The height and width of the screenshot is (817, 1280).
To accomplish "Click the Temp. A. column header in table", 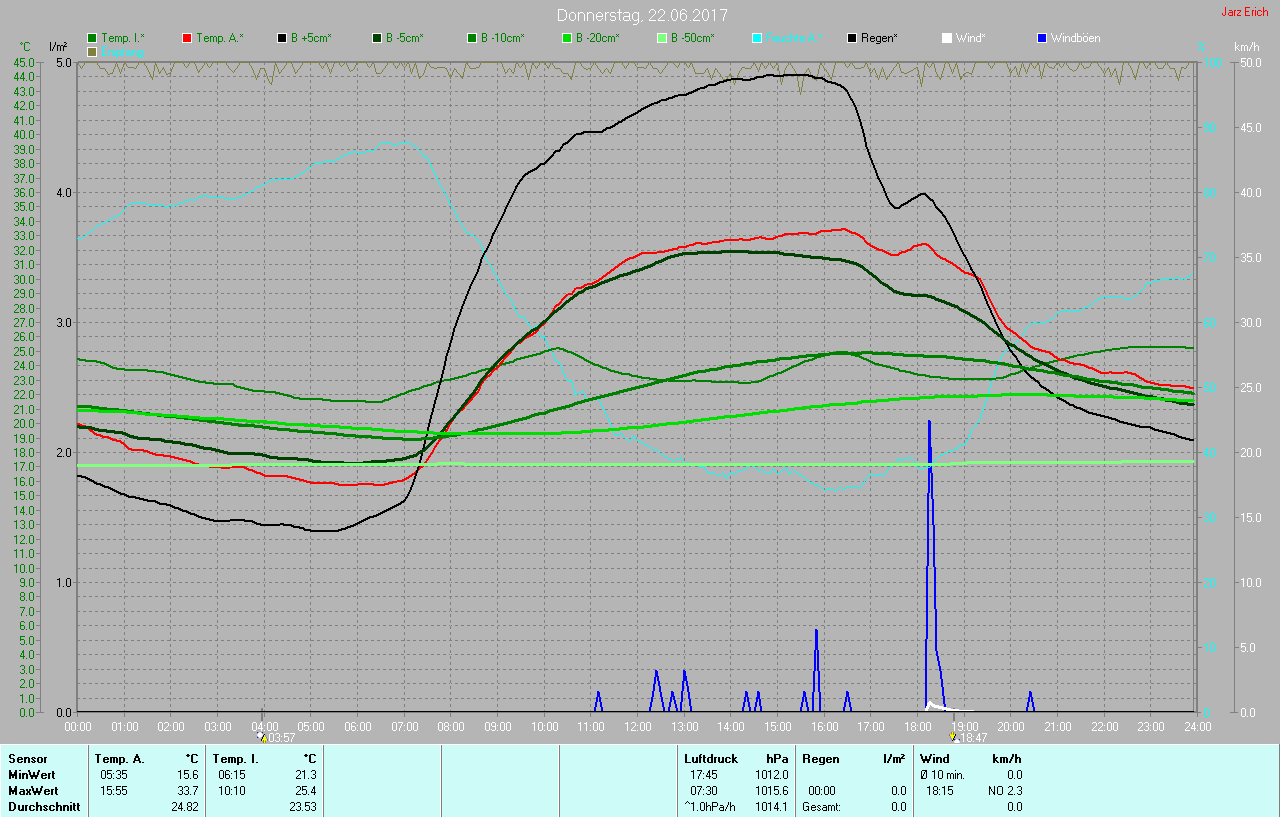I will (119, 759).
